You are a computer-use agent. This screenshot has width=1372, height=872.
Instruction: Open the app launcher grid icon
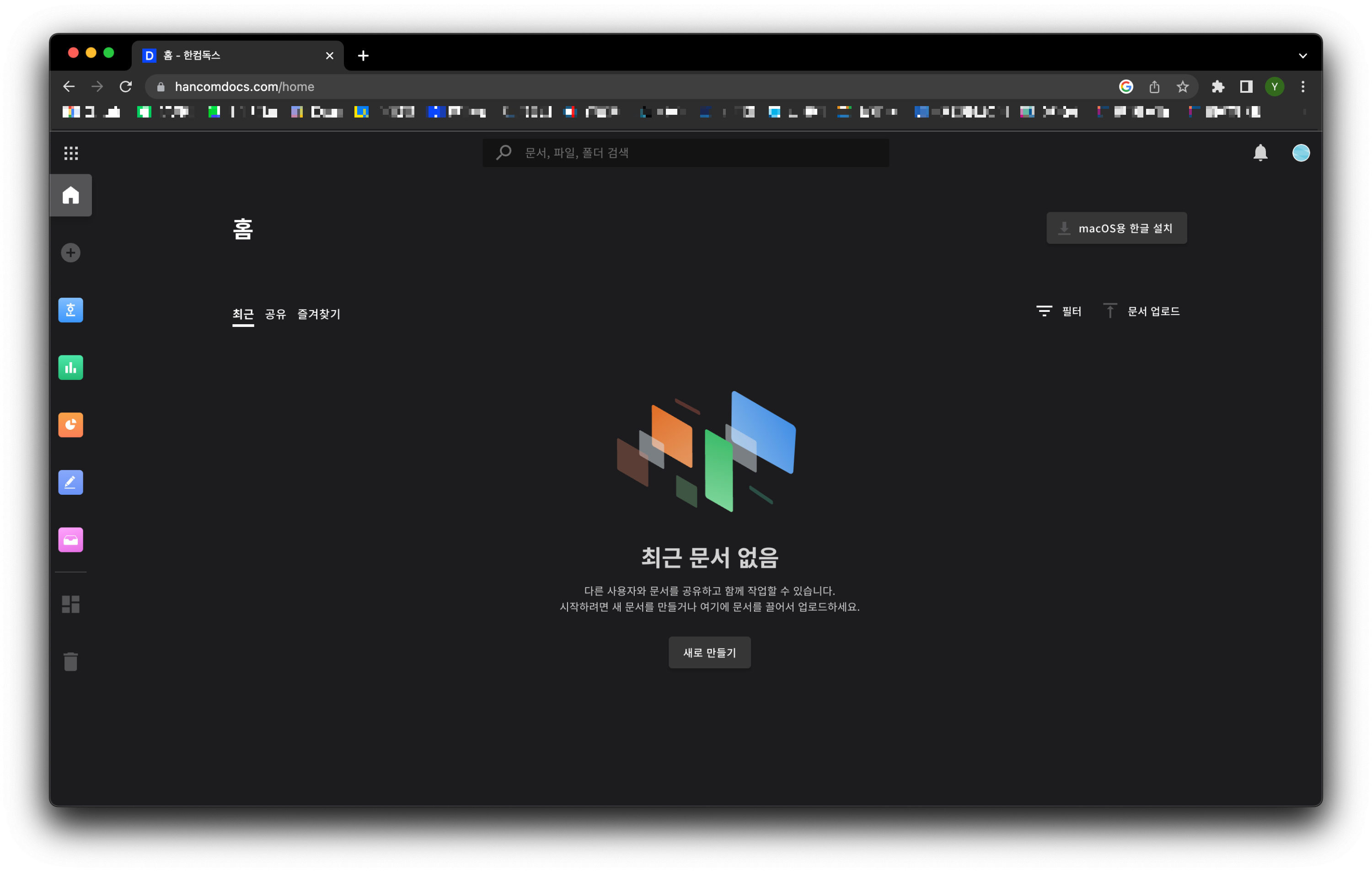(70, 153)
